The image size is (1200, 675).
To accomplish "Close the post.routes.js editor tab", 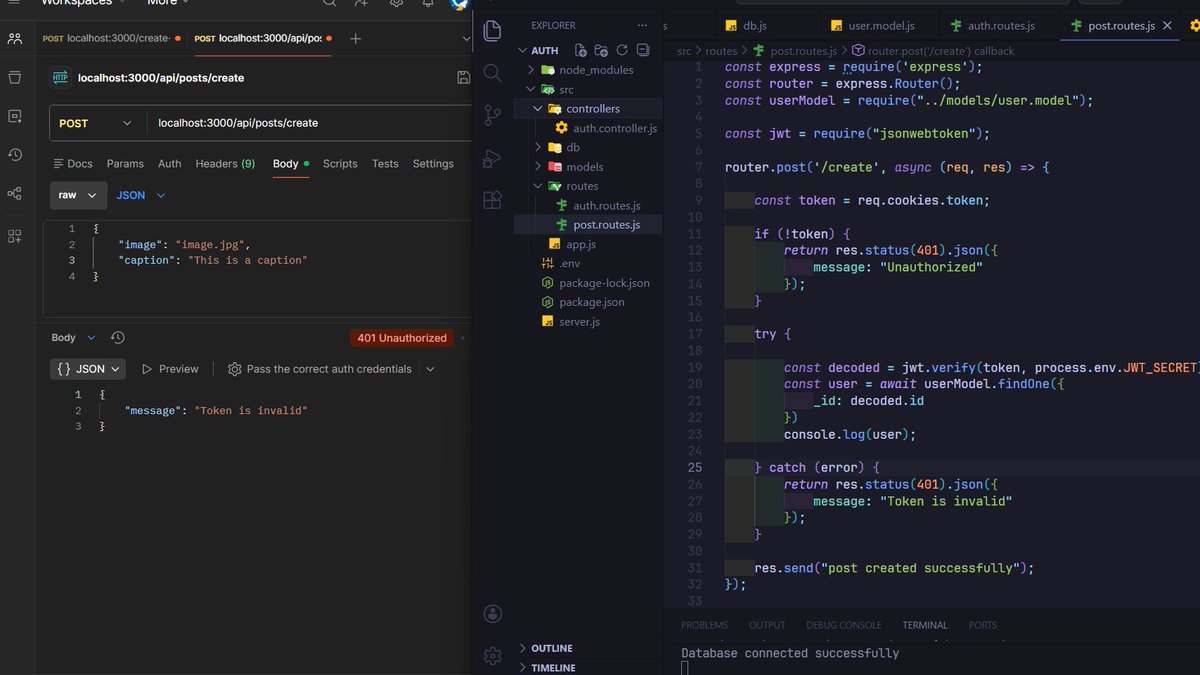I will 1166,25.
